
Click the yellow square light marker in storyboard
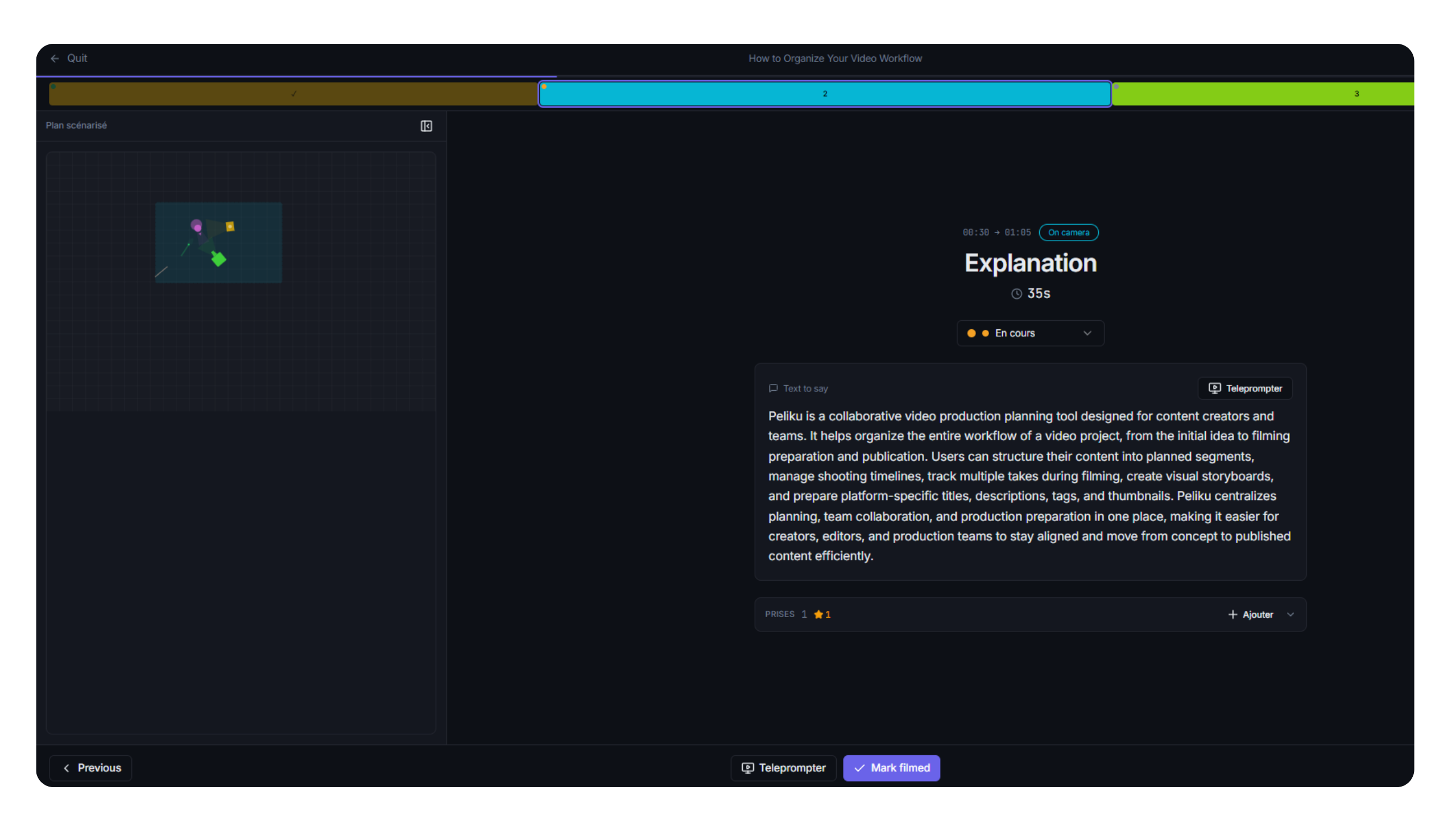point(230,226)
